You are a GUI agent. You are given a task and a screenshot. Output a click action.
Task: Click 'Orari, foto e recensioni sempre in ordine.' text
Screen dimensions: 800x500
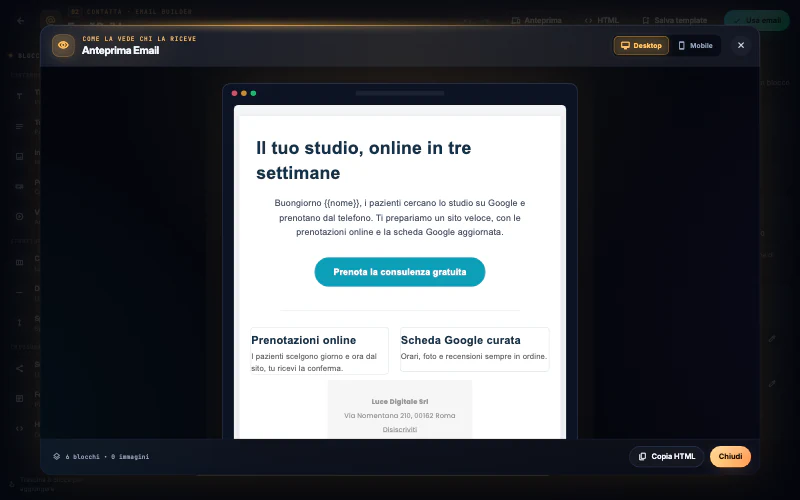[x=473, y=356]
